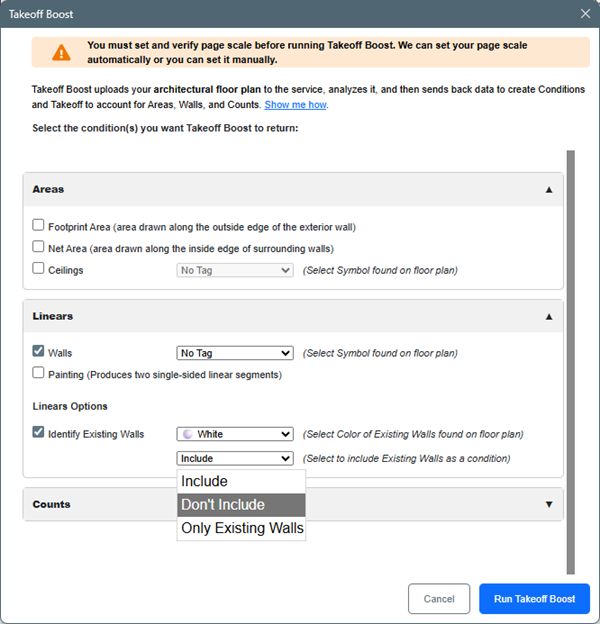Screen dimensions: 600x624
Task: Click the Linears section title
Action: (x=53, y=316)
